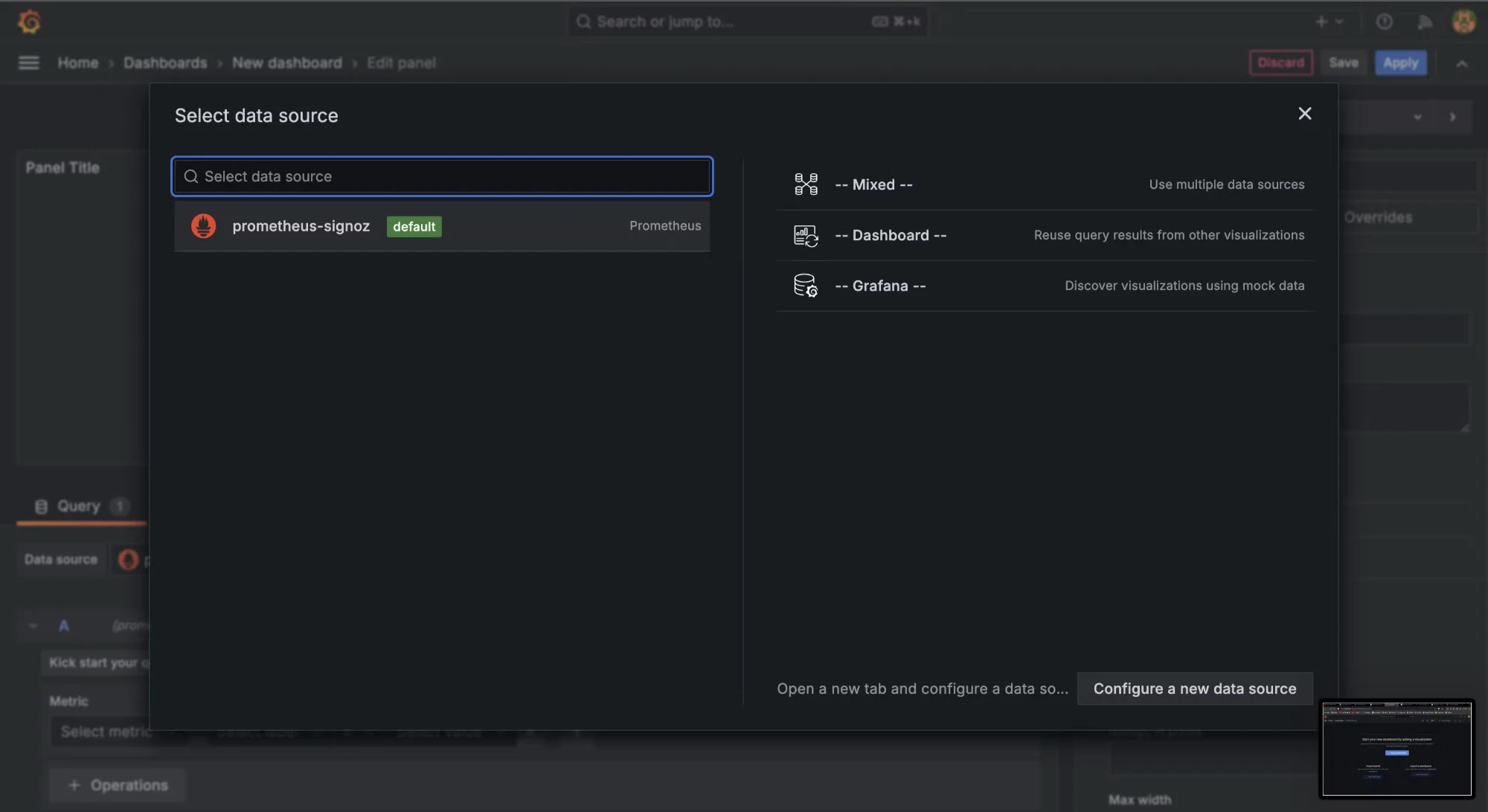The width and height of the screenshot is (1488, 812).
Task: Open Search or jump to field
Action: [748, 22]
